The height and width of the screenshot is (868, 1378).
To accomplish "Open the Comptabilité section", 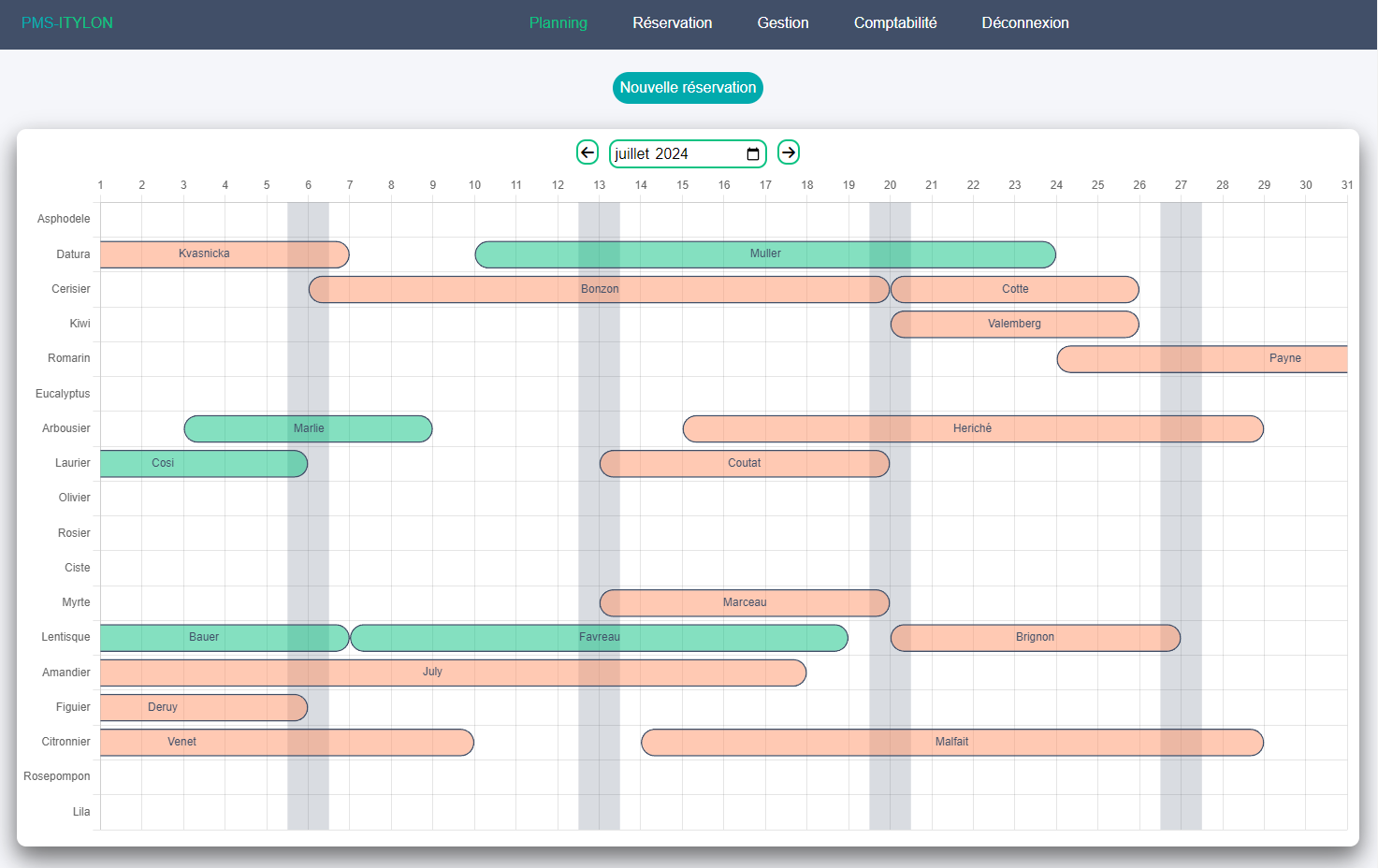I will [x=895, y=23].
